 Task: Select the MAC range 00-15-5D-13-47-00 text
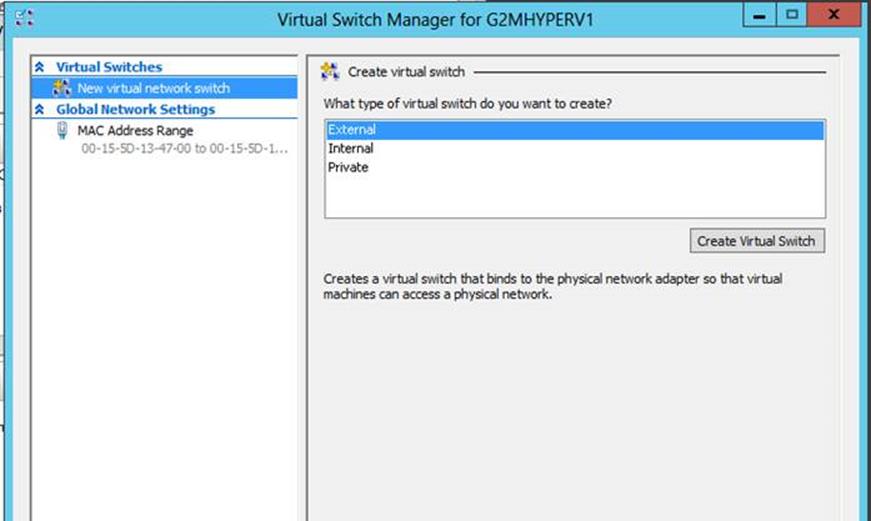pos(184,149)
